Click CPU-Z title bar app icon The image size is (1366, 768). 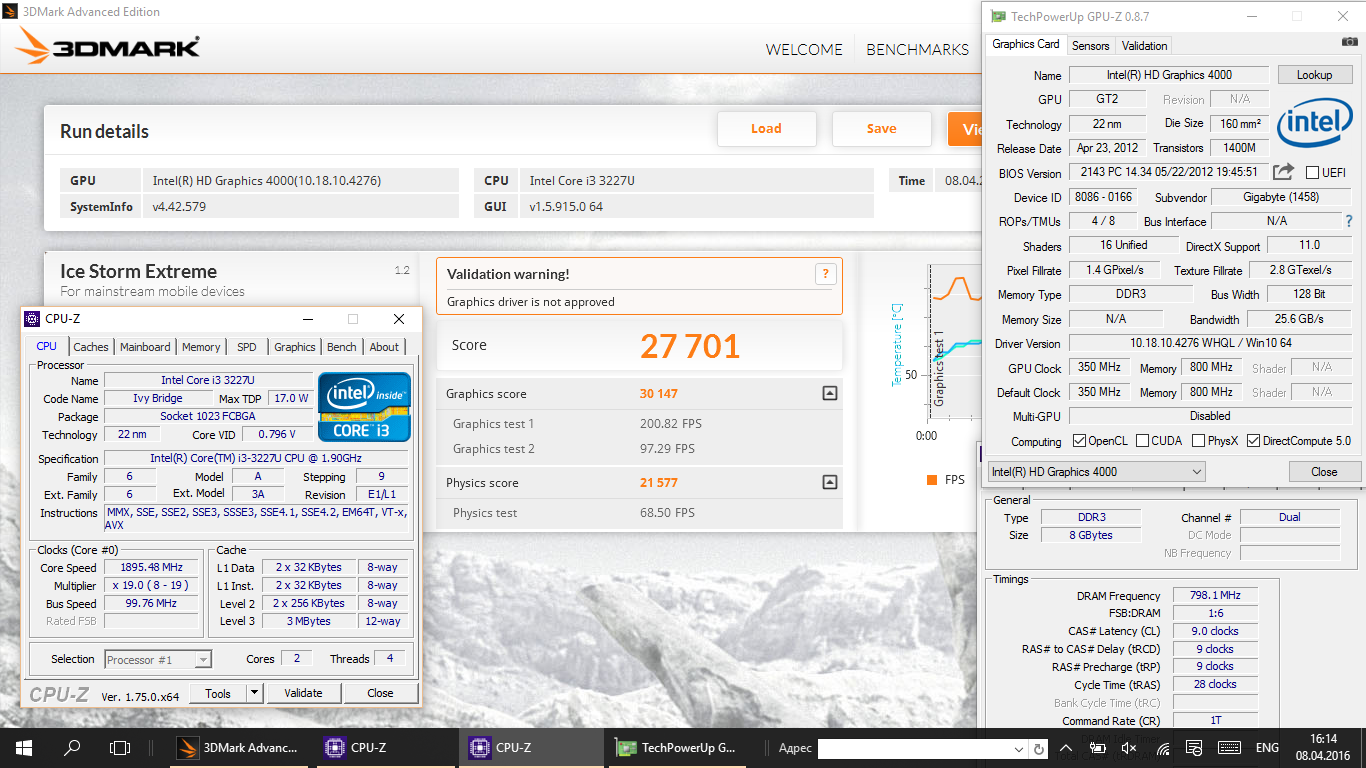click(32, 319)
